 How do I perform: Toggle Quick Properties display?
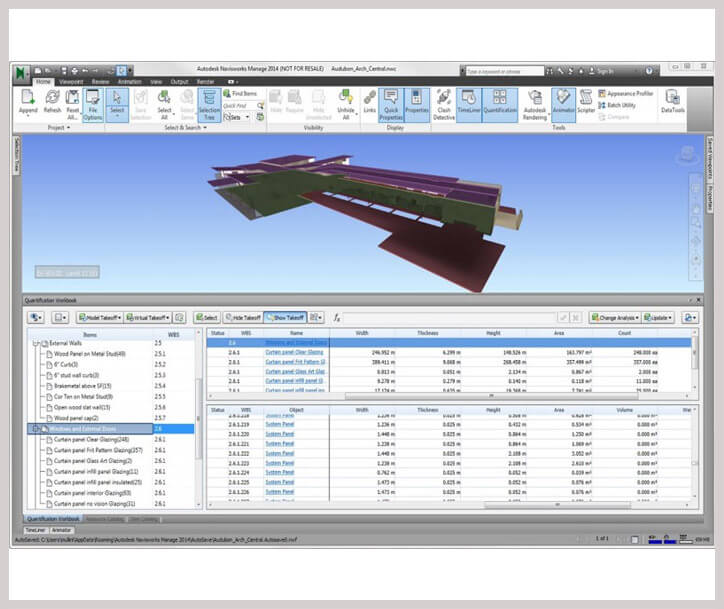click(391, 105)
